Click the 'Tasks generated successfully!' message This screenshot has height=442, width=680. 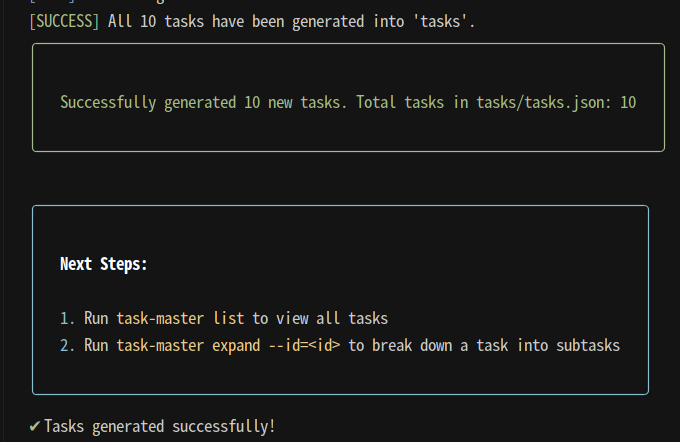pos(160,426)
